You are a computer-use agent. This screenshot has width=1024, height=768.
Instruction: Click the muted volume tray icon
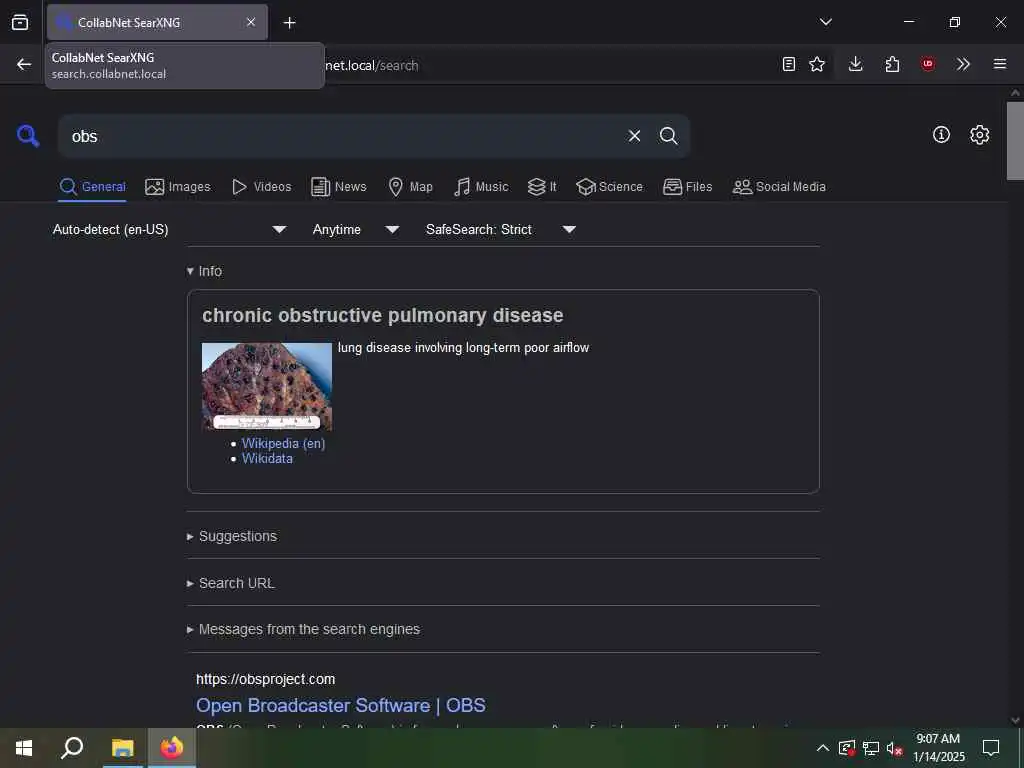(894, 748)
